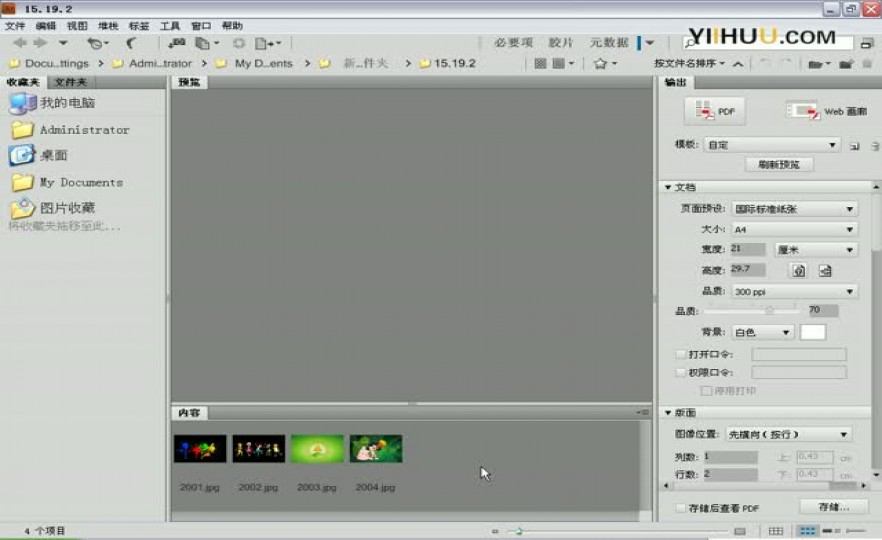Viewport: 882px width, 540px height.
Task: Click the thumbnail quality grid icon
Action: coord(541,64)
